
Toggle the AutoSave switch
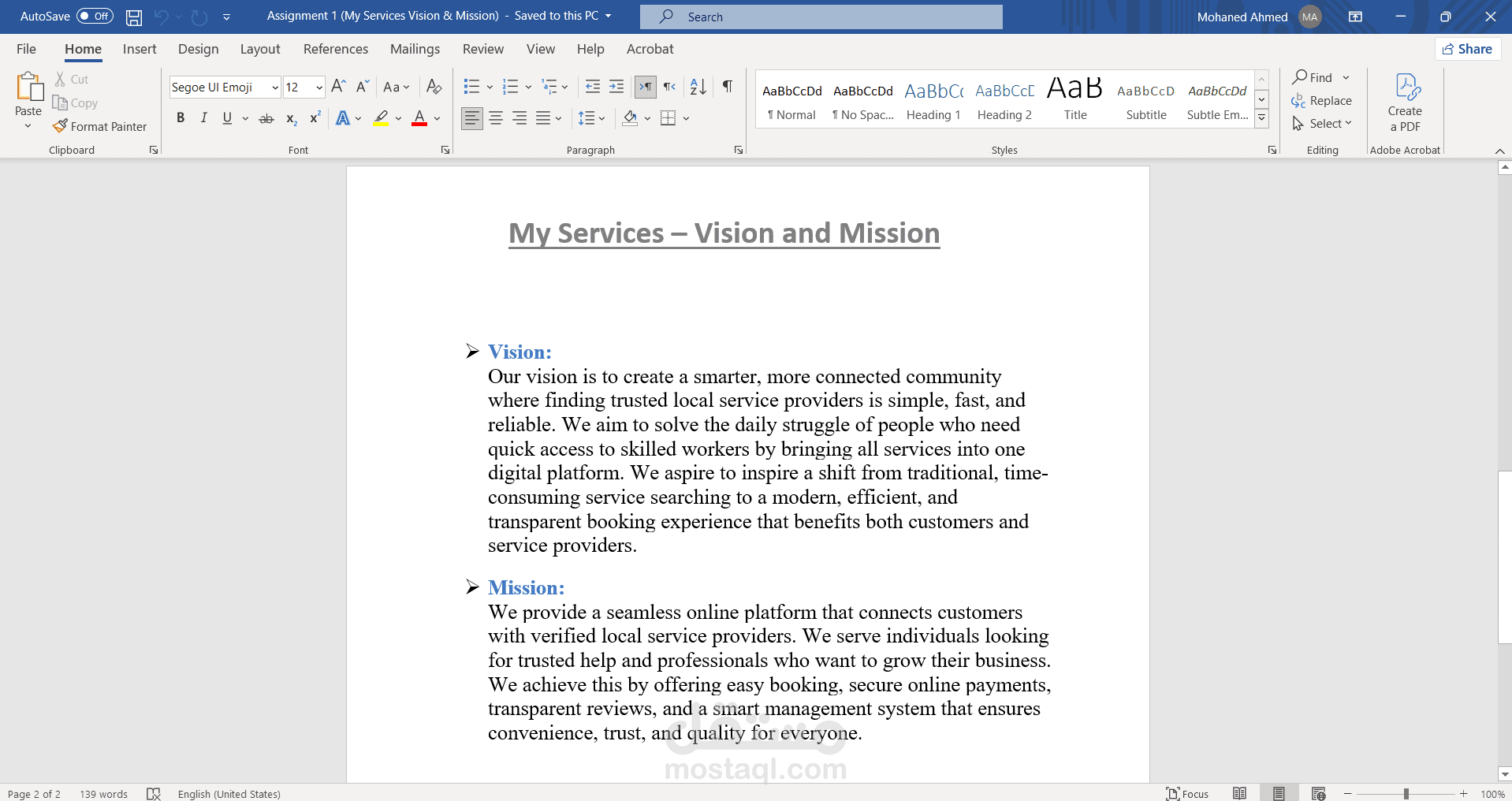[95, 16]
